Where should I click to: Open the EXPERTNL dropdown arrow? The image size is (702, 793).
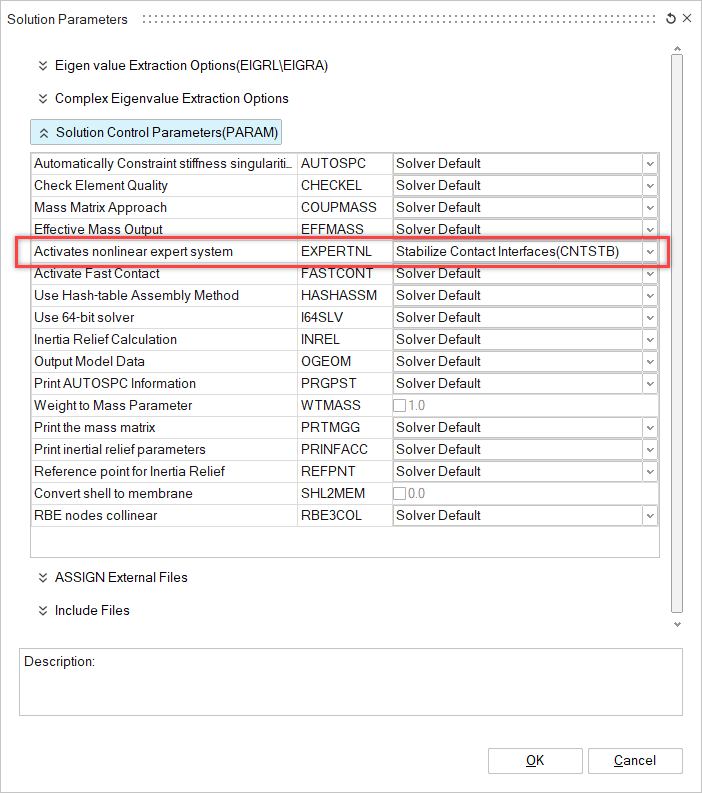pos(649,251)
